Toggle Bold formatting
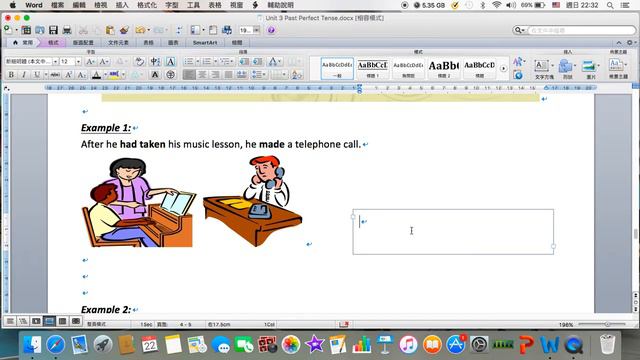 [11, 75]
